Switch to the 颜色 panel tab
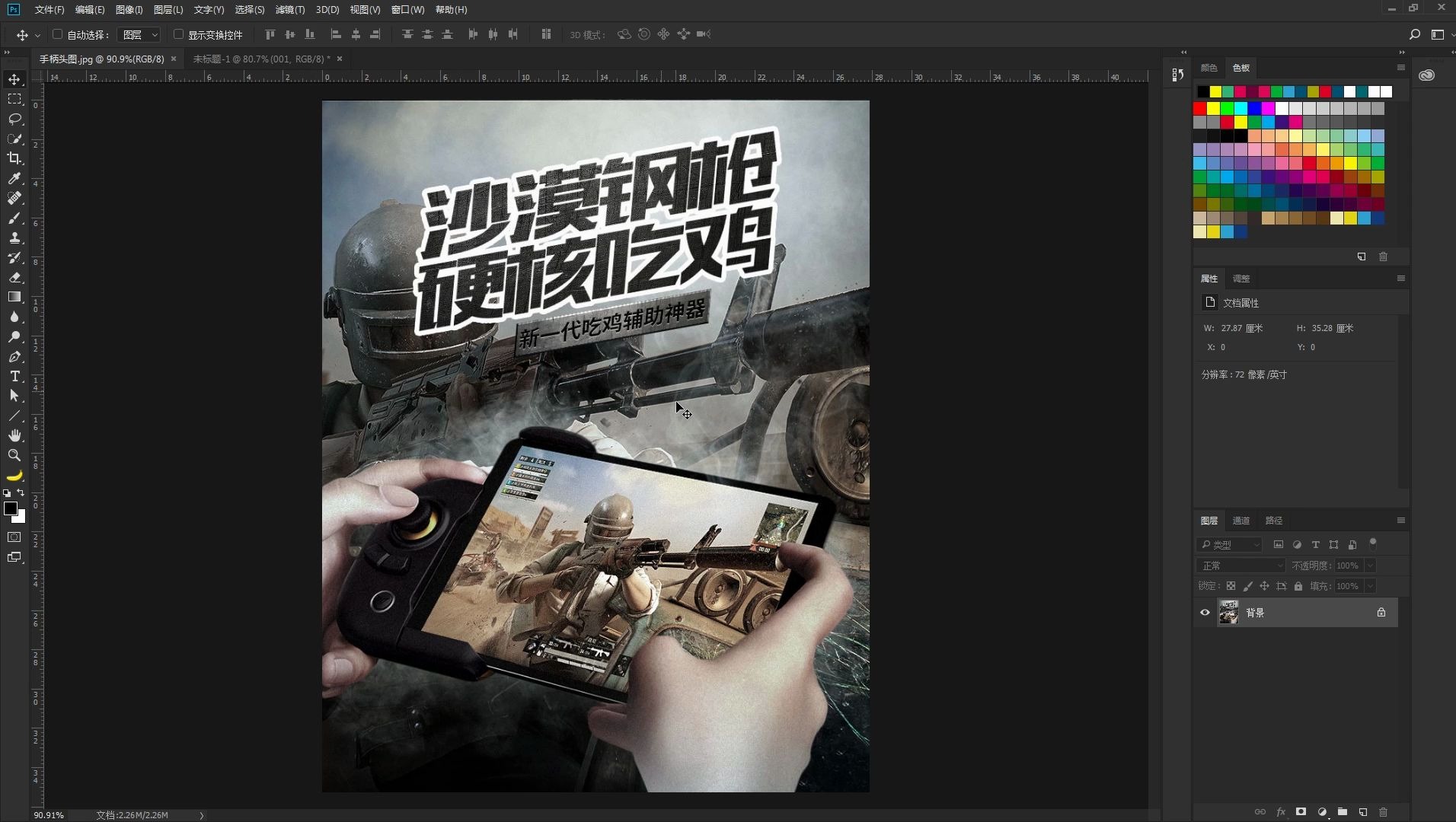 (x=1209, y=68)
